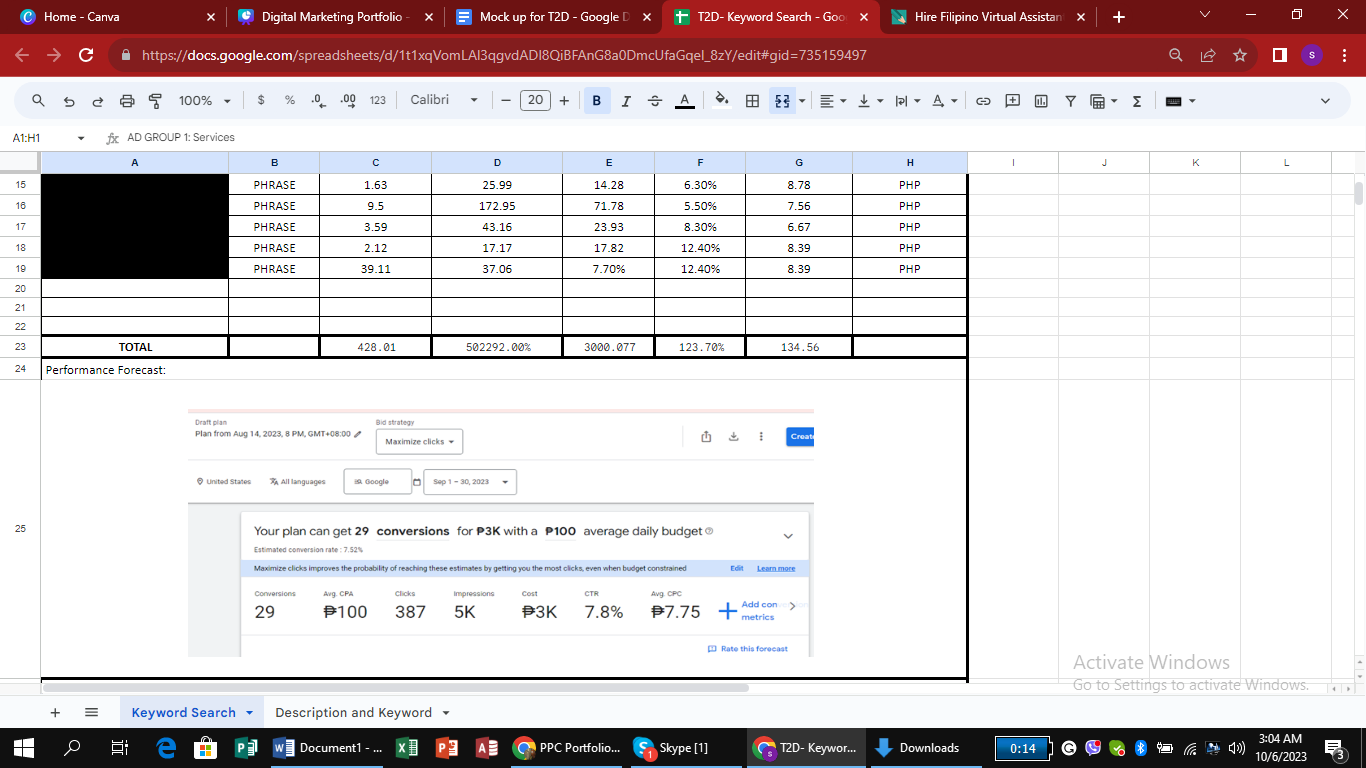
Task: Insert a link from the toolbar
Action: [x=983, y=101]
